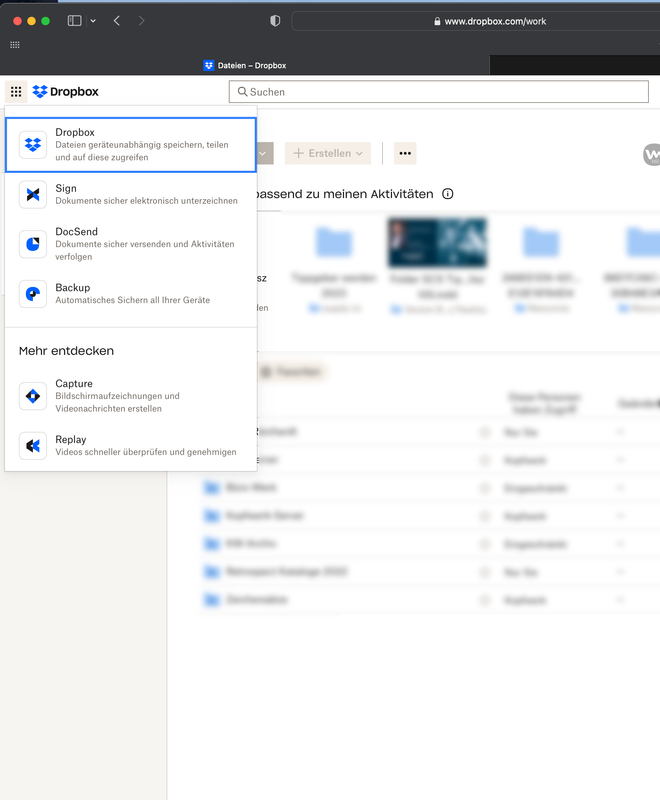
Task: Click the privacy shield icon in Safari
Action: (x=276, y=21)
